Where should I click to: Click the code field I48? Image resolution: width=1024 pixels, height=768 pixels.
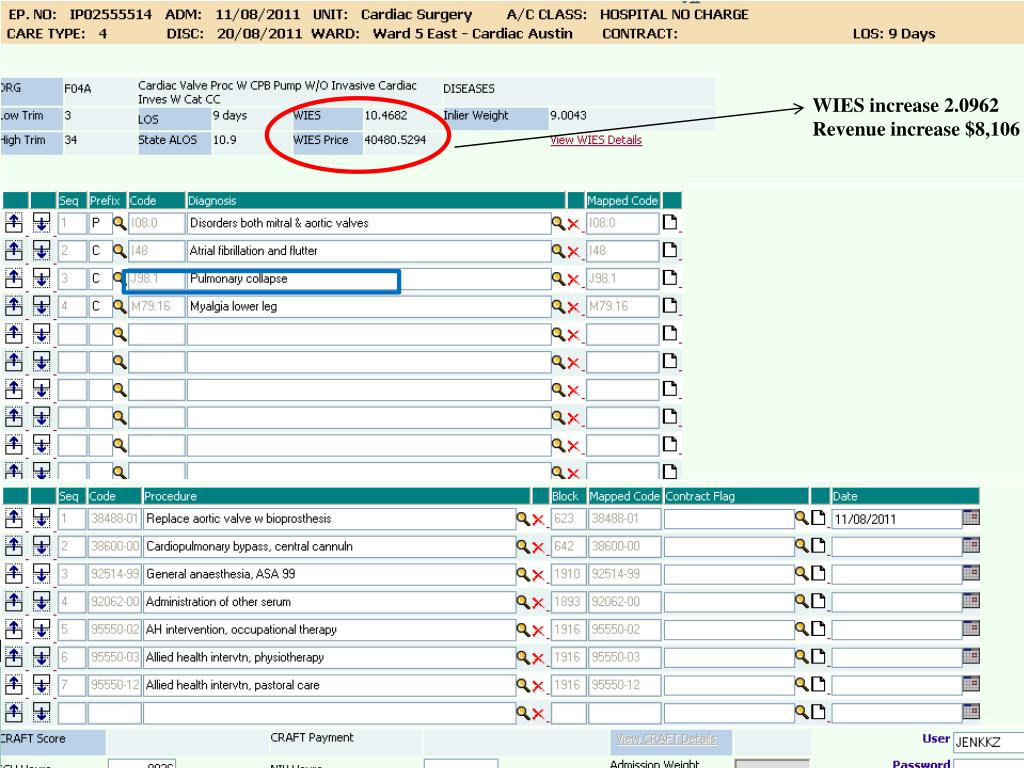[157, 251]
